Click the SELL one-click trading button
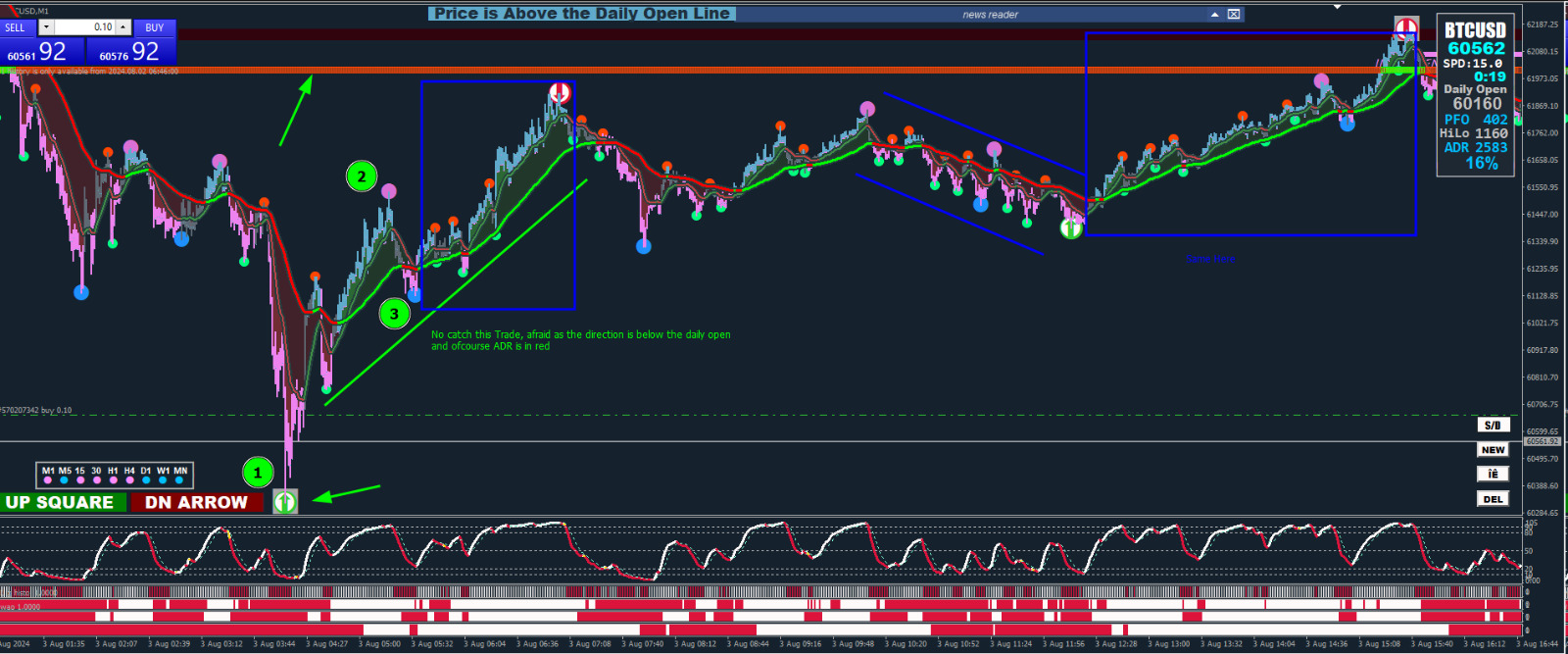The height and width of the screenshot is (654, 1568). [x=19, y=27]
